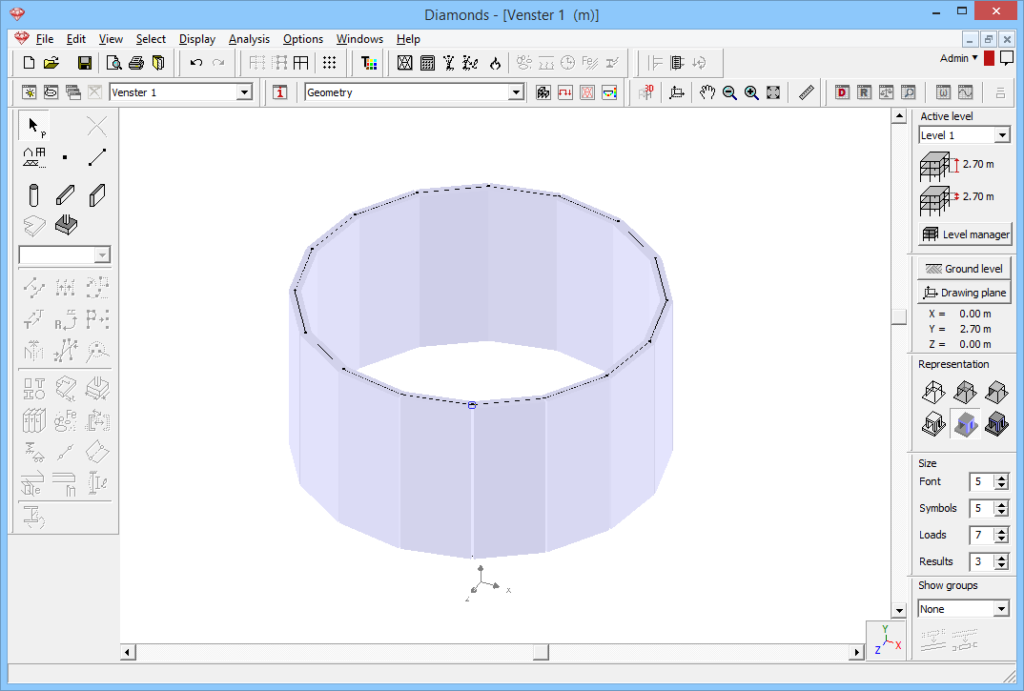1024x691 pixels.
Task: Open the Analysis menu
Action: click(249, 39)
